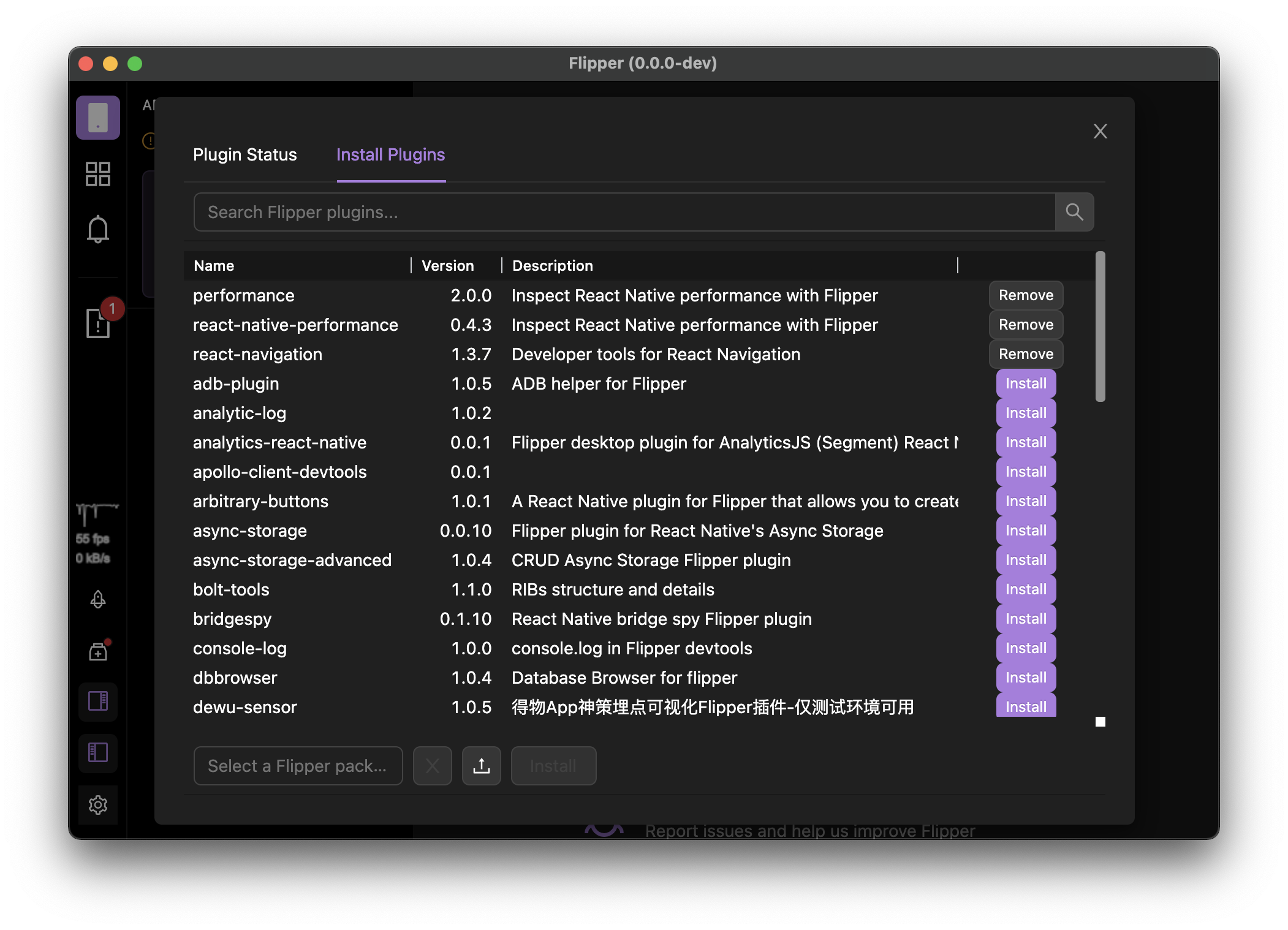Viewport: 1288px width, 930px height.
Task: Switch to the Plugin Status tab
Action: coord(244,154)
